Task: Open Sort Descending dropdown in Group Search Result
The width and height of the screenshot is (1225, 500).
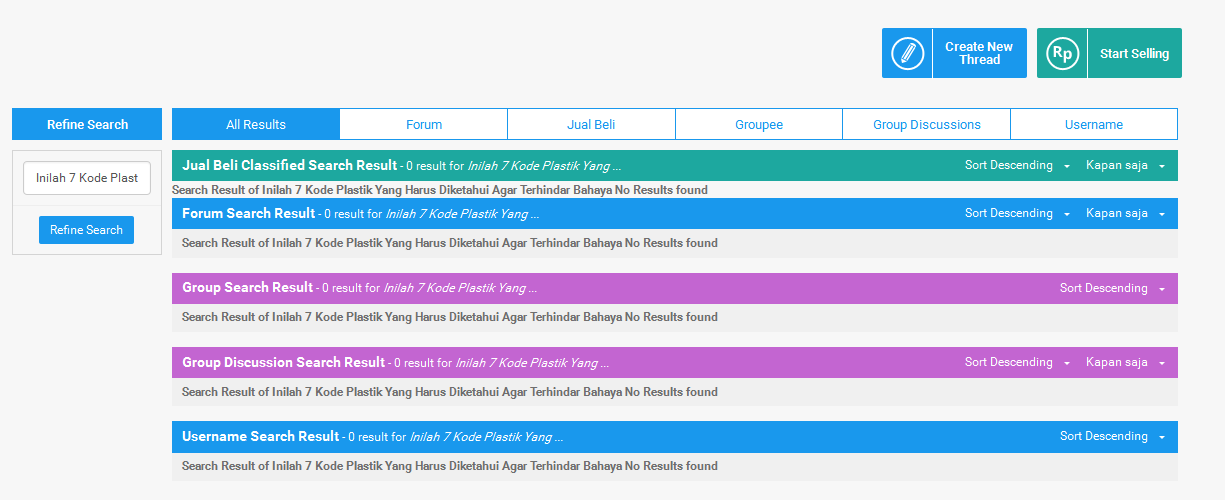Action: (1112, 288)
